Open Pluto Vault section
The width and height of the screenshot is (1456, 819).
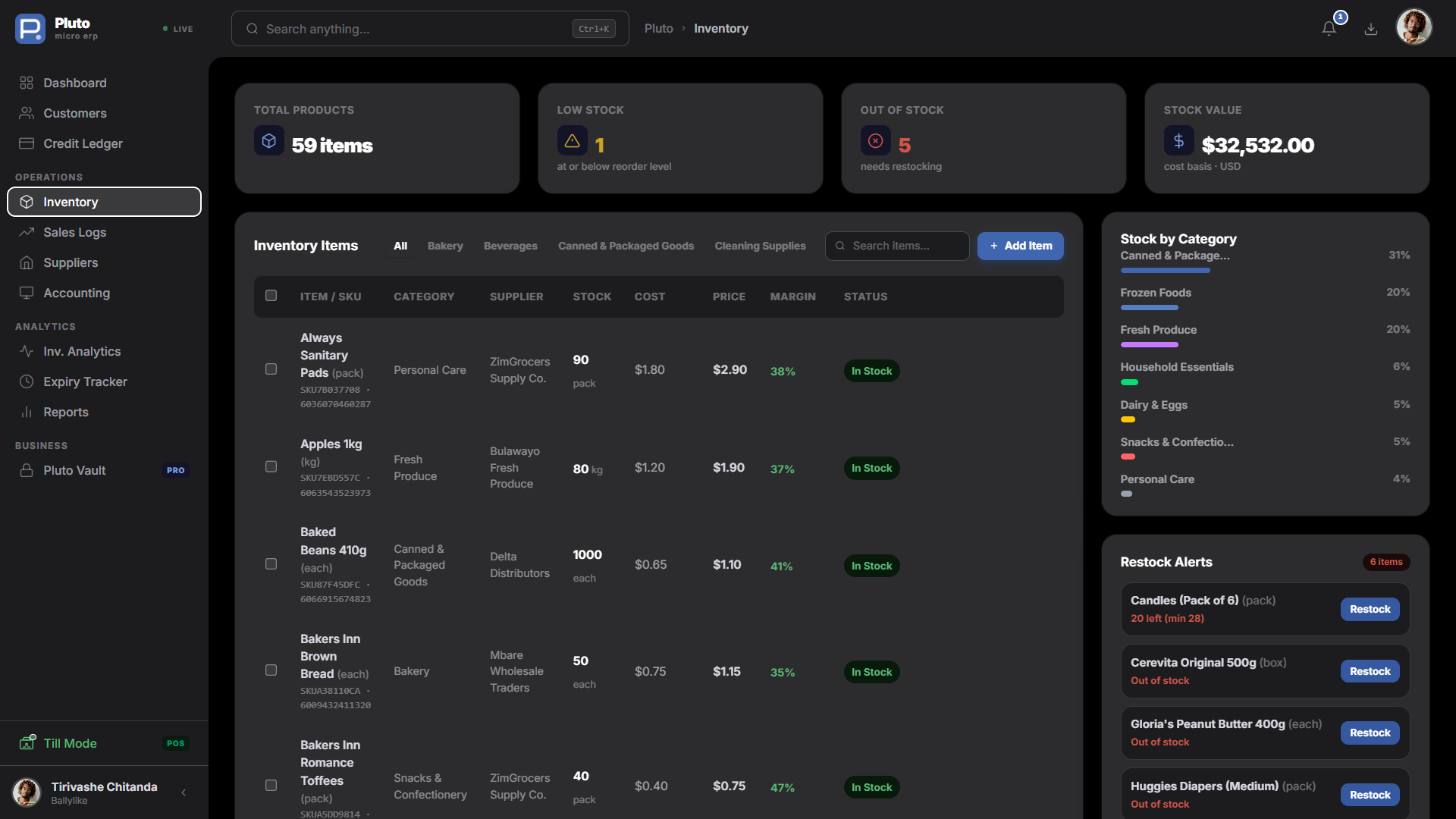point(104,470)
